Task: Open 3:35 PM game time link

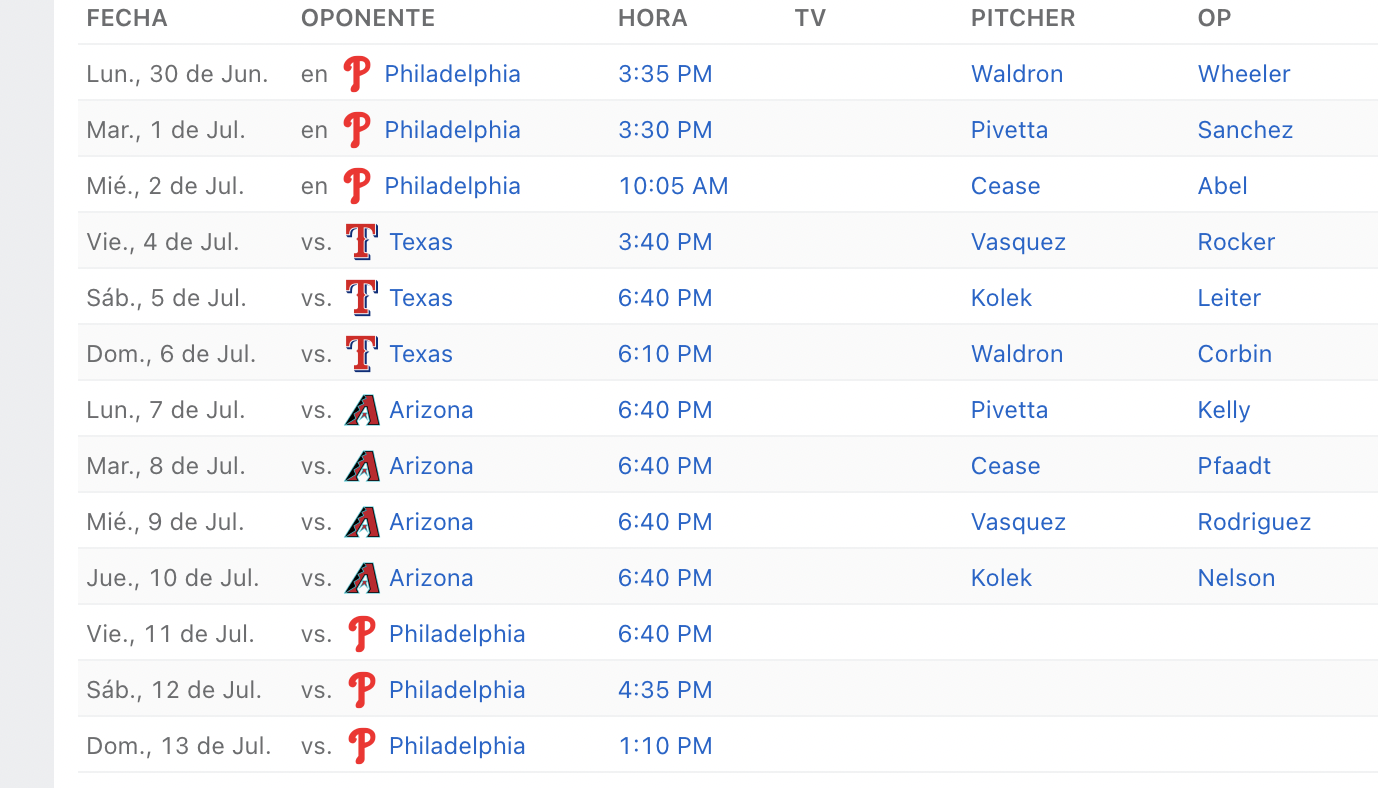Action: click(x=665, y=74)
